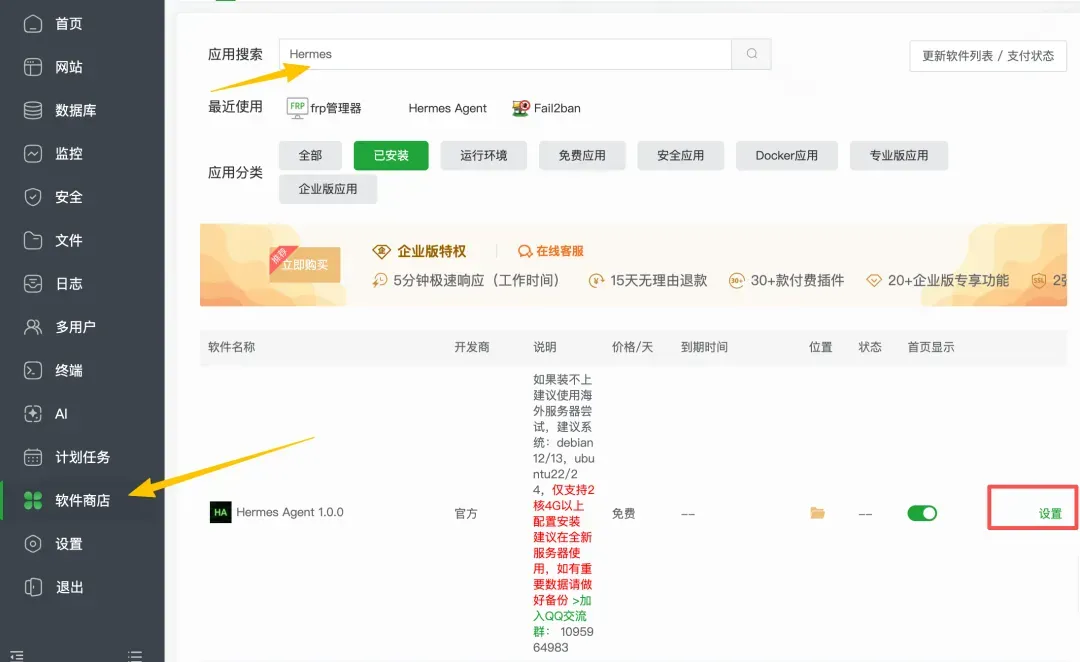Click the 网站 website icon
Screen dimensions: 1080x662
coord(32,67)
